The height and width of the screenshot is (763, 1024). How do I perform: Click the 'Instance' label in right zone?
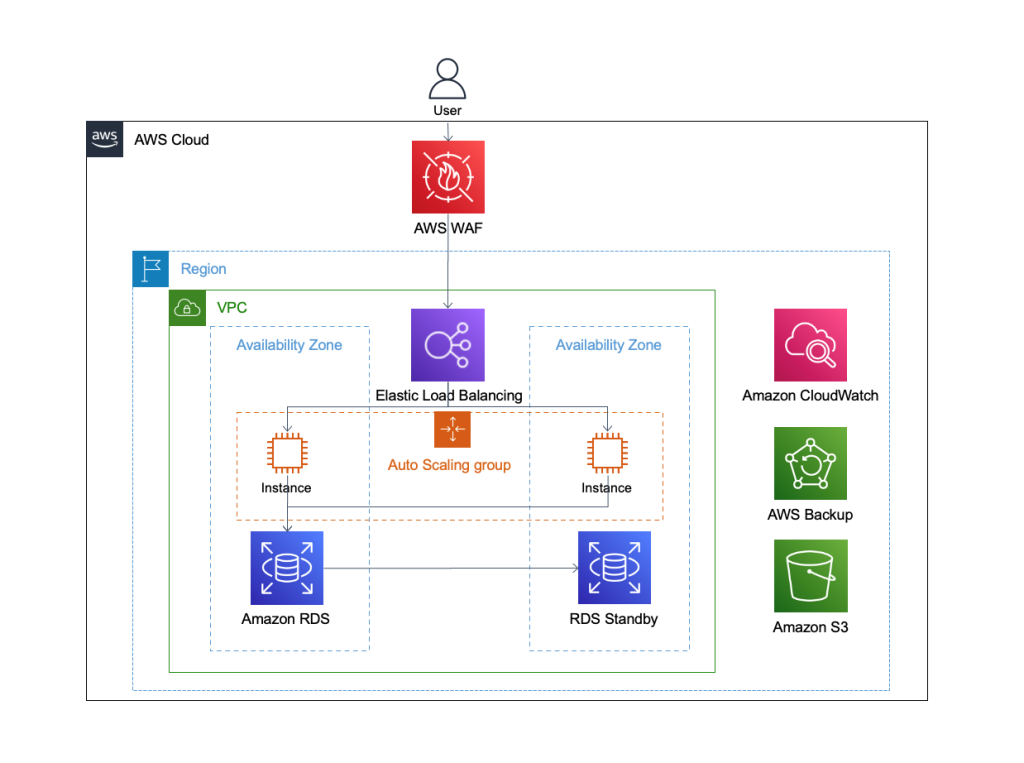point(607,488)
